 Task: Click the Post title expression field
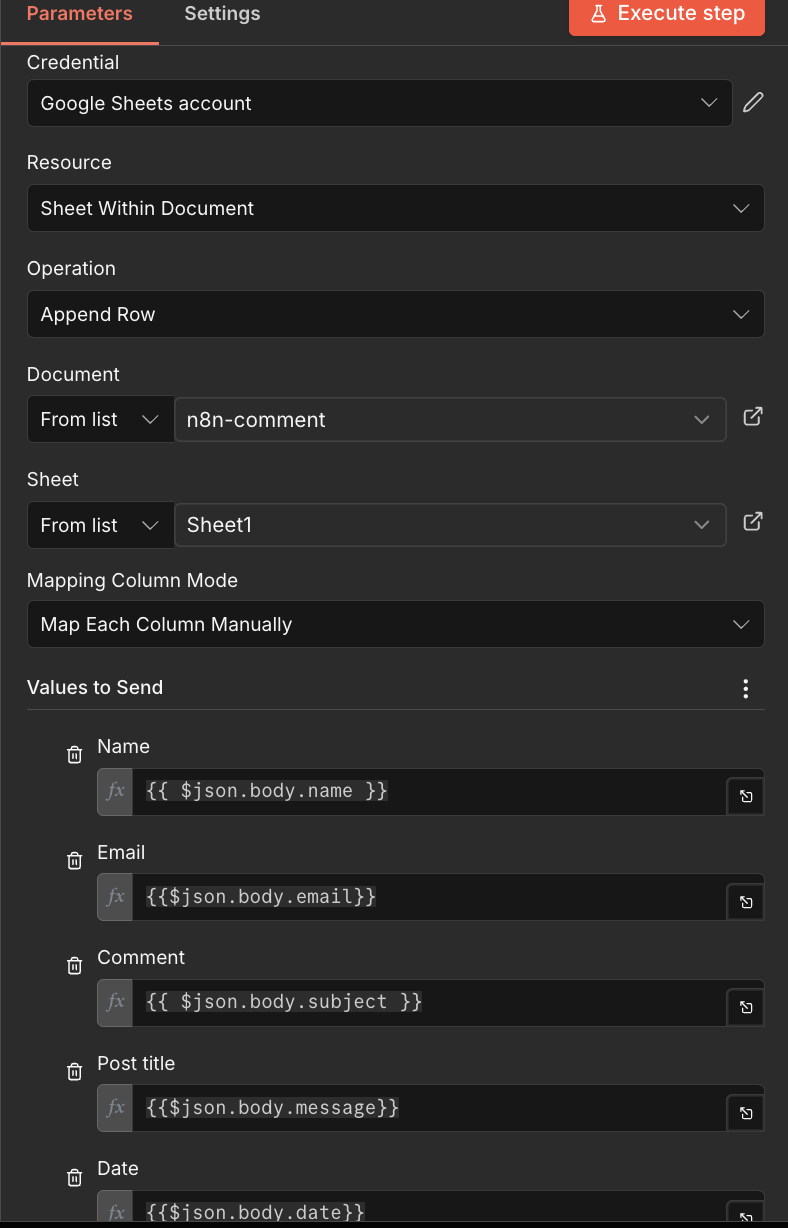tap(428, 1108)
